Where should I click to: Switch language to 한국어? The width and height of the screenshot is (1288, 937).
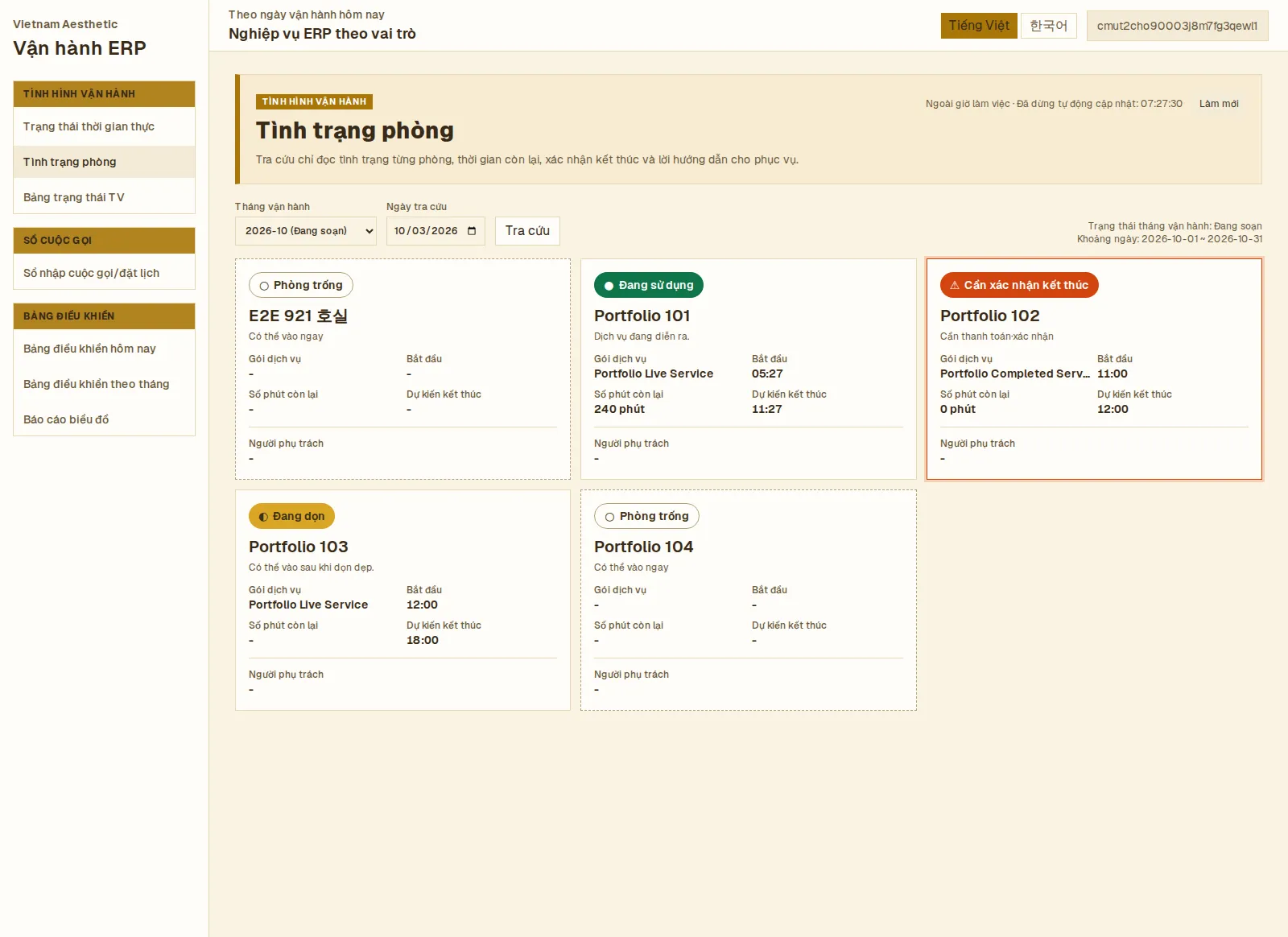pos(1048,26)
